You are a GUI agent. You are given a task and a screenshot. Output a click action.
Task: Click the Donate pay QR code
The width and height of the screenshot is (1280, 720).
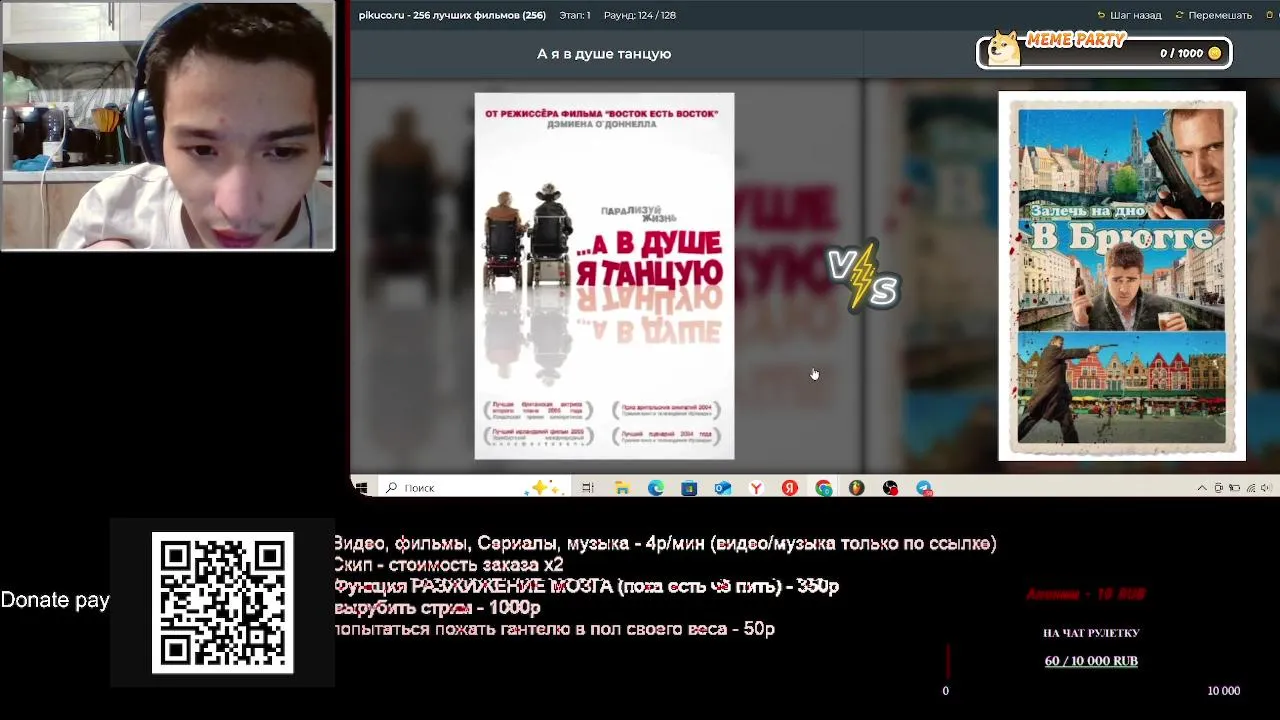click(x=222, y=603)
